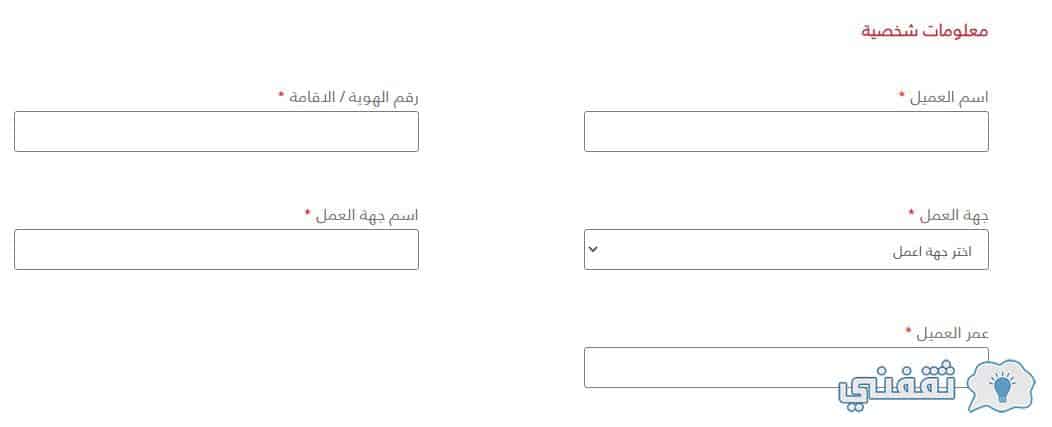The image size is (1052, 427).
Task: Click the جهة العمل dropdown label
Action: (x=953, y=215)
